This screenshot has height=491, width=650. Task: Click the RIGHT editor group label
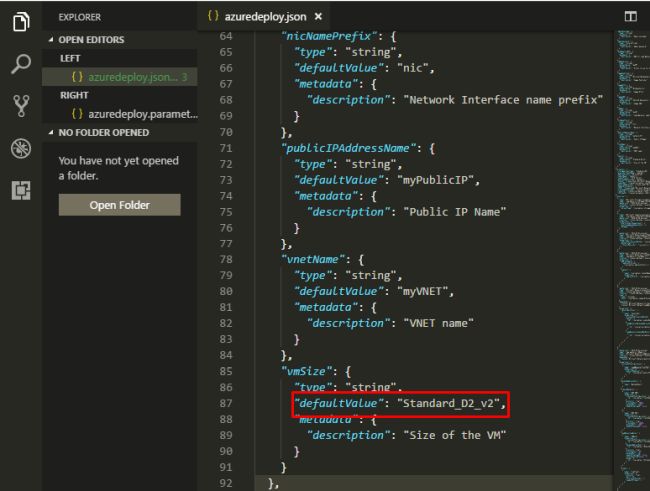tap(74, 95)
